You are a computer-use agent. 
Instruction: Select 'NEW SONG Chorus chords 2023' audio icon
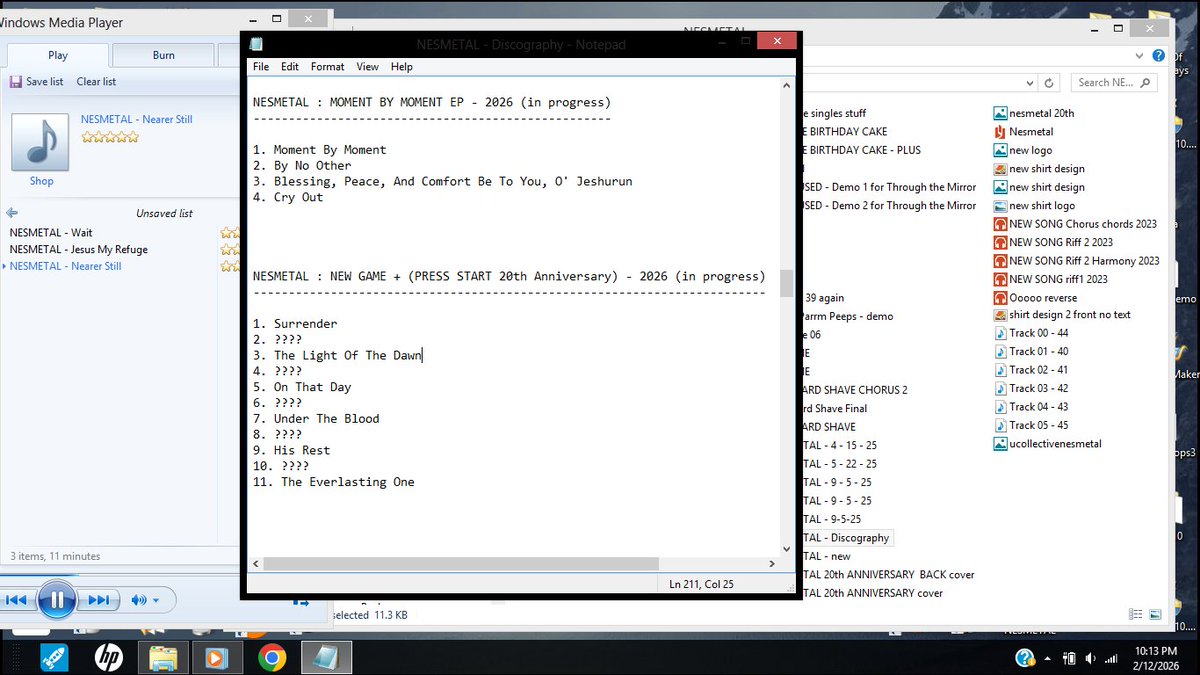1000,224
